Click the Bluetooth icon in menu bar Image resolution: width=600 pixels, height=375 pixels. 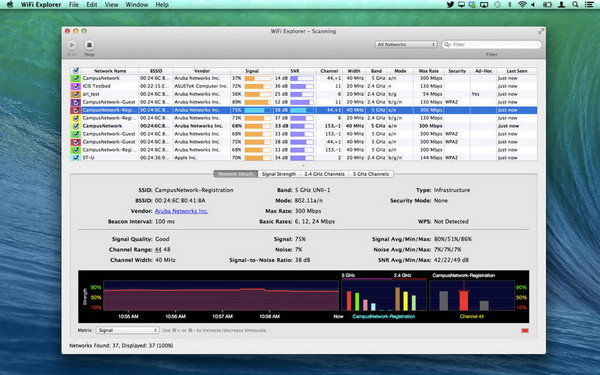coord(510,5)
